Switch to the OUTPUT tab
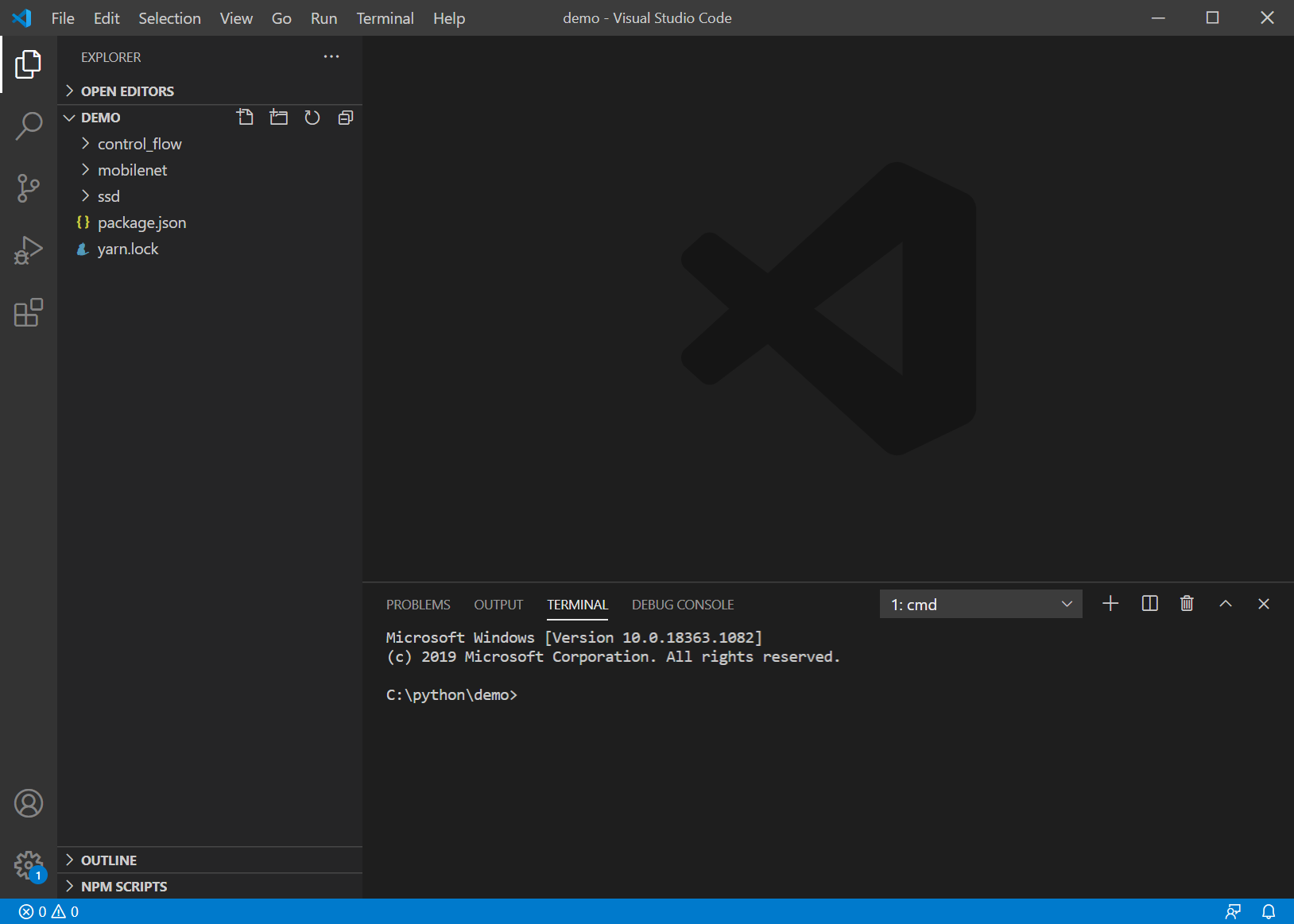 498,605
